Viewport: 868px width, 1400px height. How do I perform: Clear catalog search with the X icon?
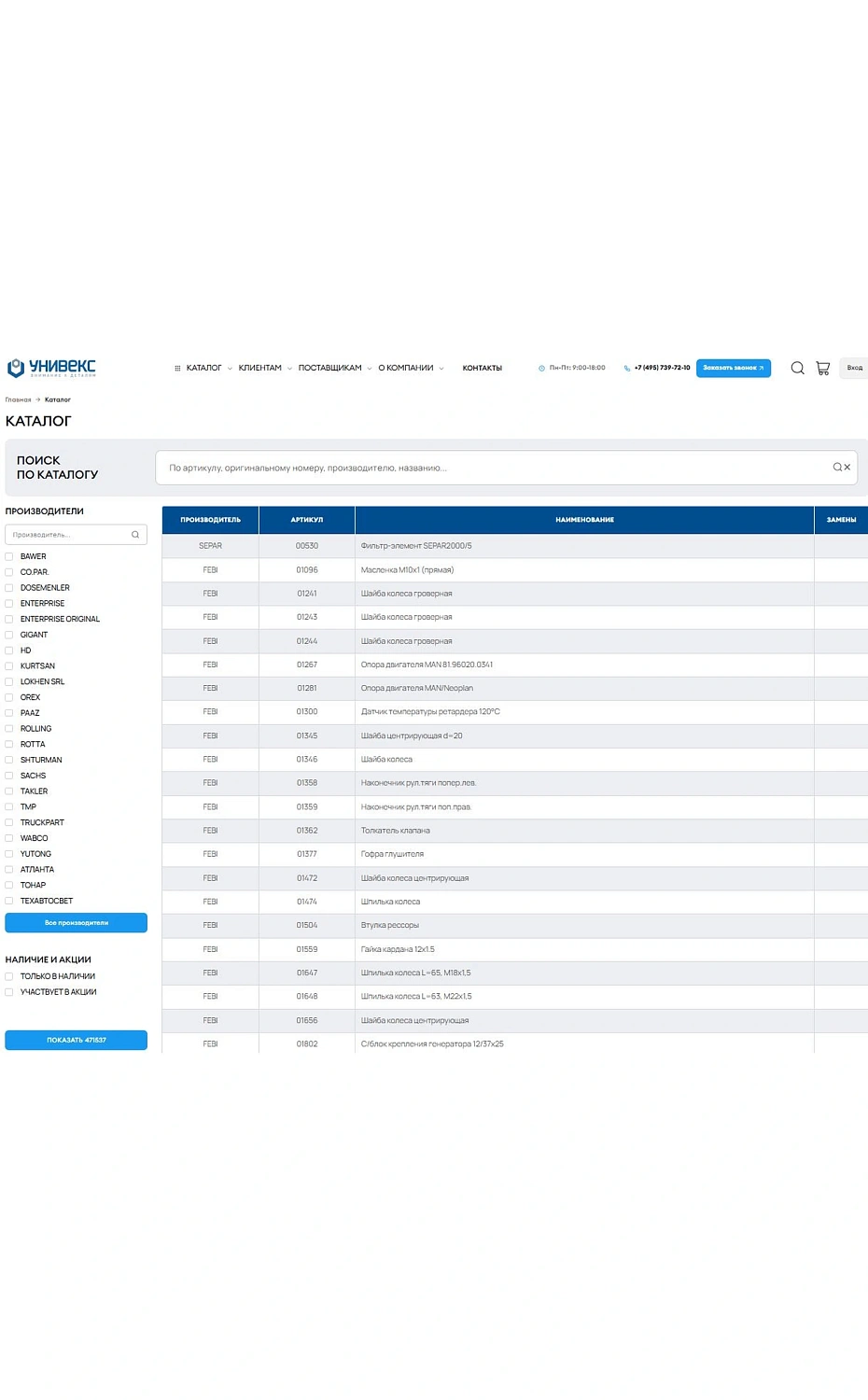tap(847, 468)
